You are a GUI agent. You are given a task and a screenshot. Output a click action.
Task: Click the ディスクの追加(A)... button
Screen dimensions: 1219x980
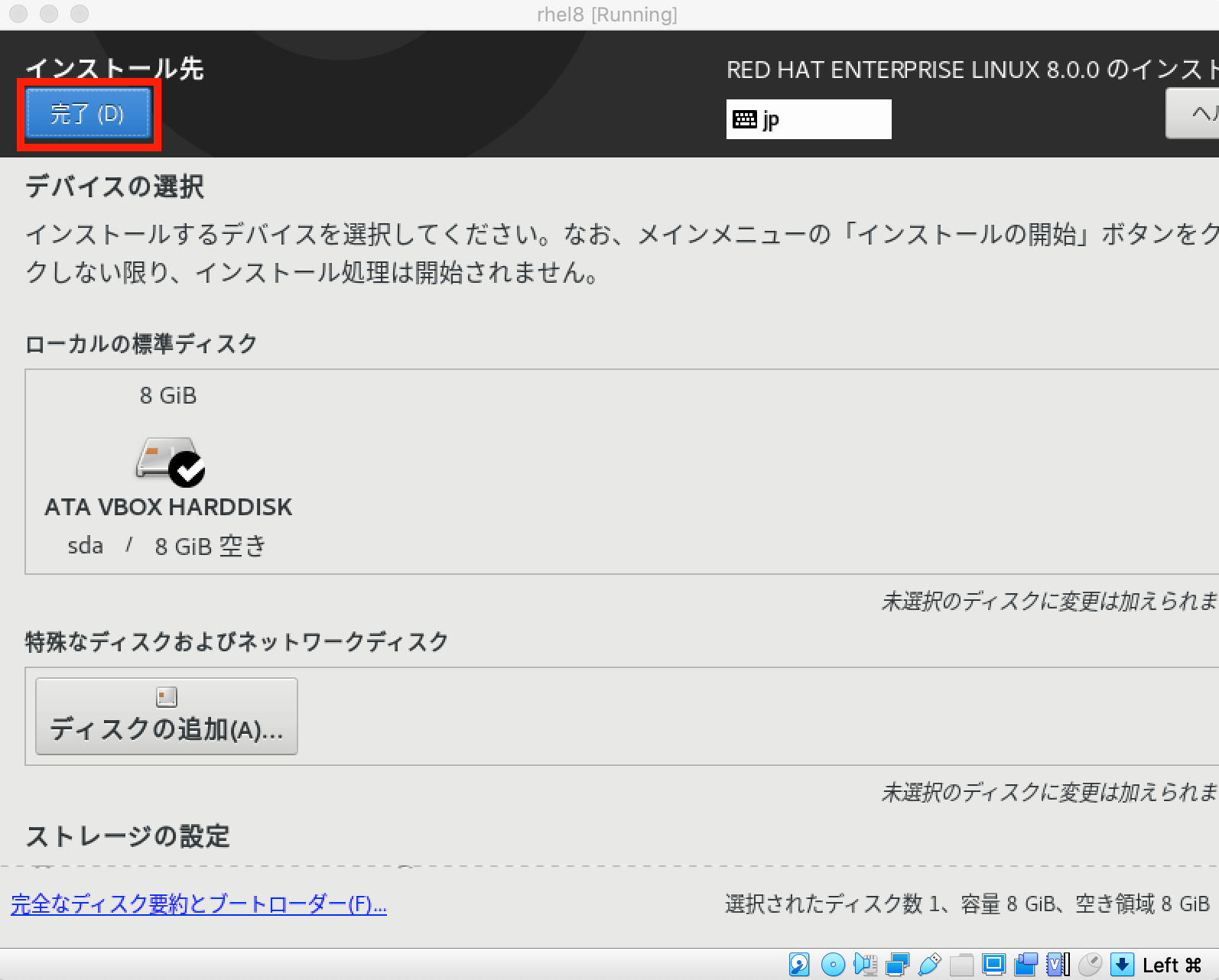pos(167,716)
